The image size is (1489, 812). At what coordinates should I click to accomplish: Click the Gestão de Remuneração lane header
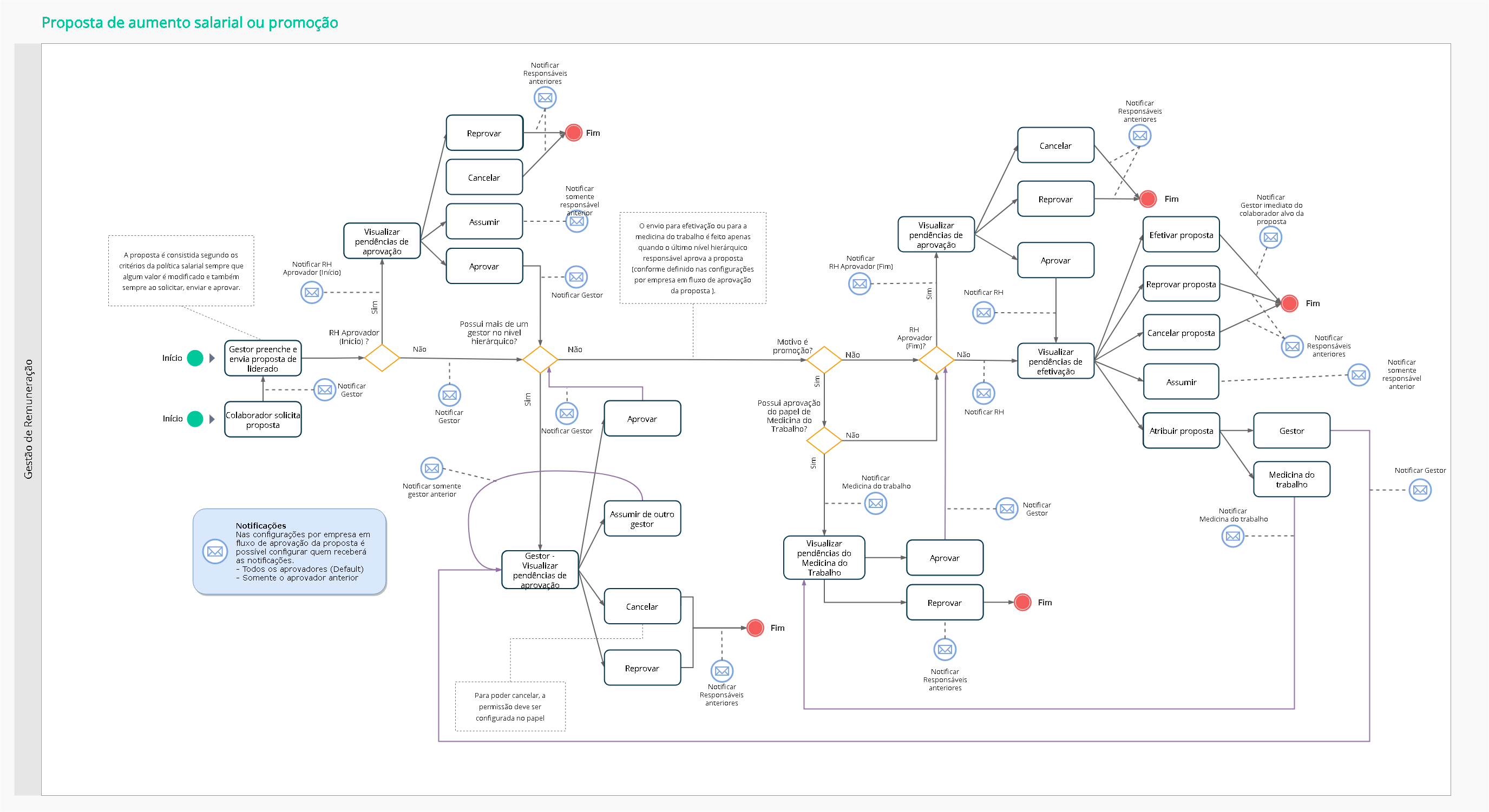pyautogui.click(x=28, y=419)
